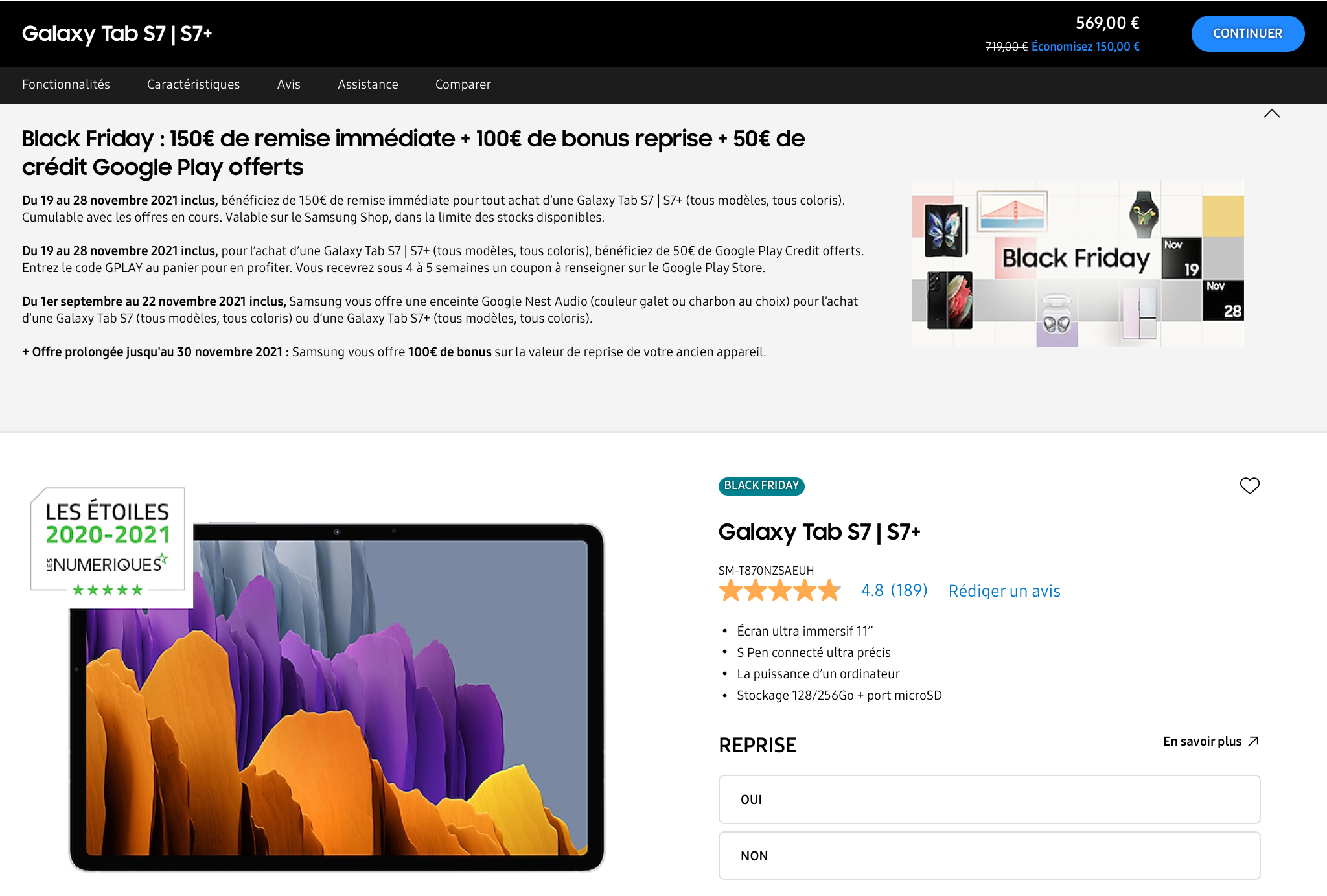Click the five-star rating icons
1327x896 pixels.
click(x=779, y=591)
